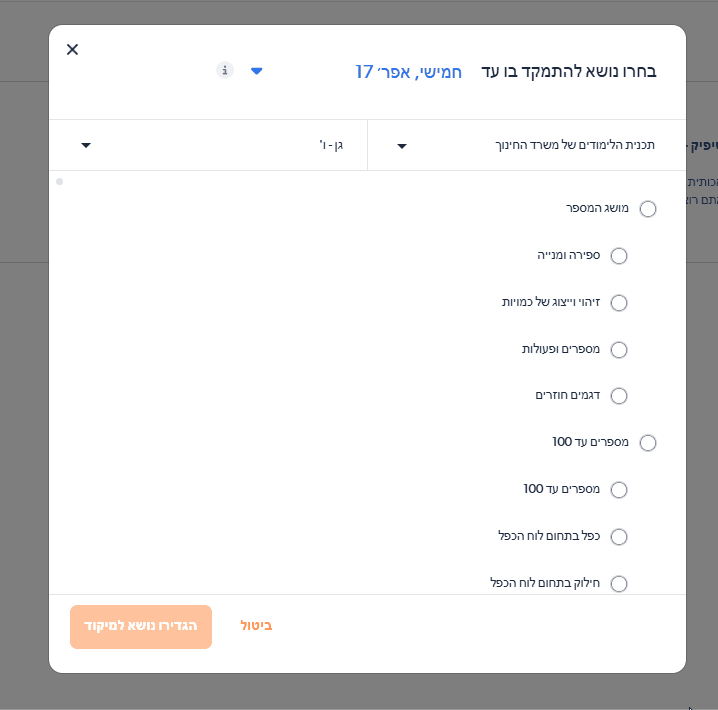Click the info icon beside the date
The height and width of the screenshot is (710, 718).
(x=225, y=70)
